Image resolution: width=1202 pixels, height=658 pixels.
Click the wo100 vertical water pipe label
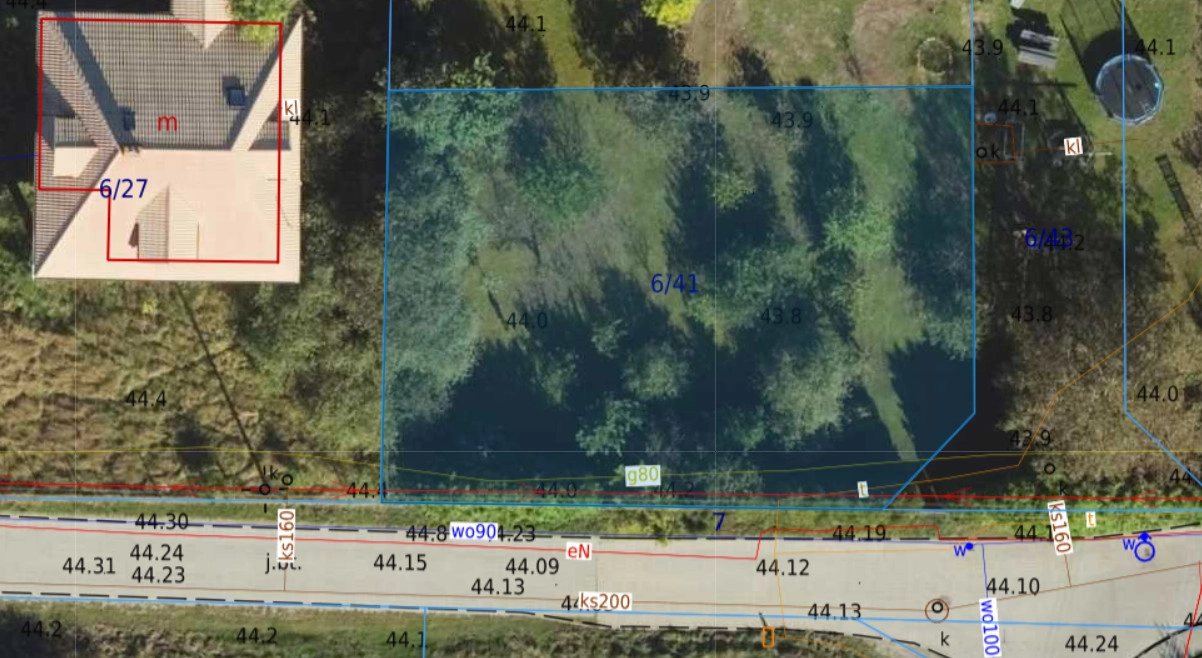tap(989, 626)
